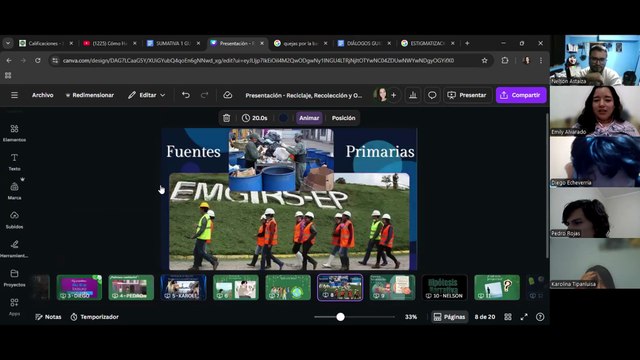Open the Temporizador timer
Screen dimensions: 640x360
tap(95, 317)
